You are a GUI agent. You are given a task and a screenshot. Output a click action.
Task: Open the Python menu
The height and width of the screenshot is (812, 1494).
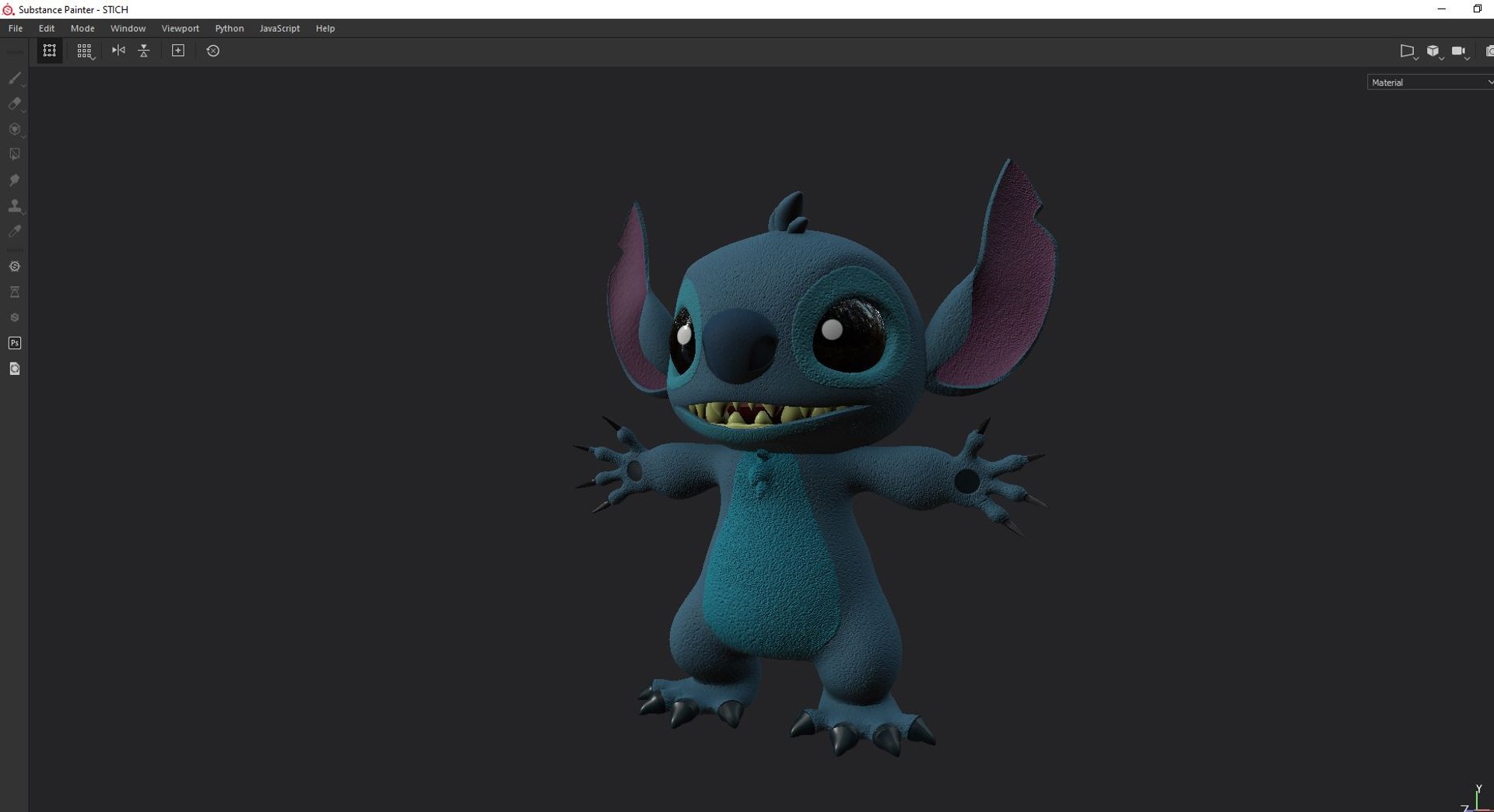pyautogui.click(x=230, y=28)
